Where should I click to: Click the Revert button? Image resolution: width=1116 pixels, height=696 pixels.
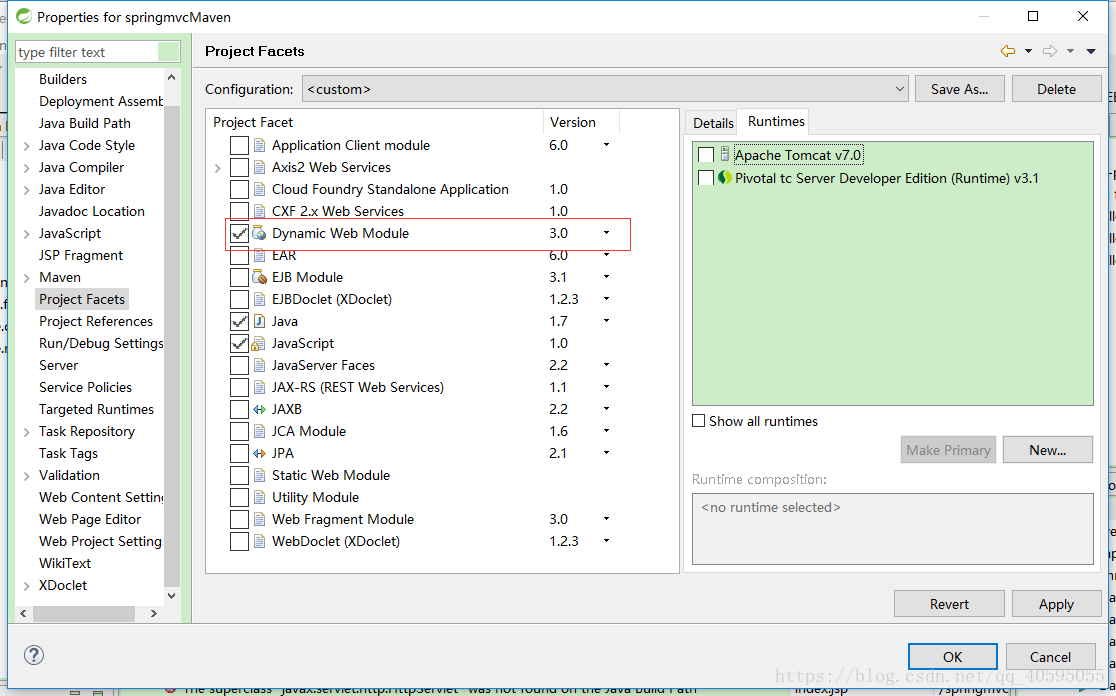[949, 603]
